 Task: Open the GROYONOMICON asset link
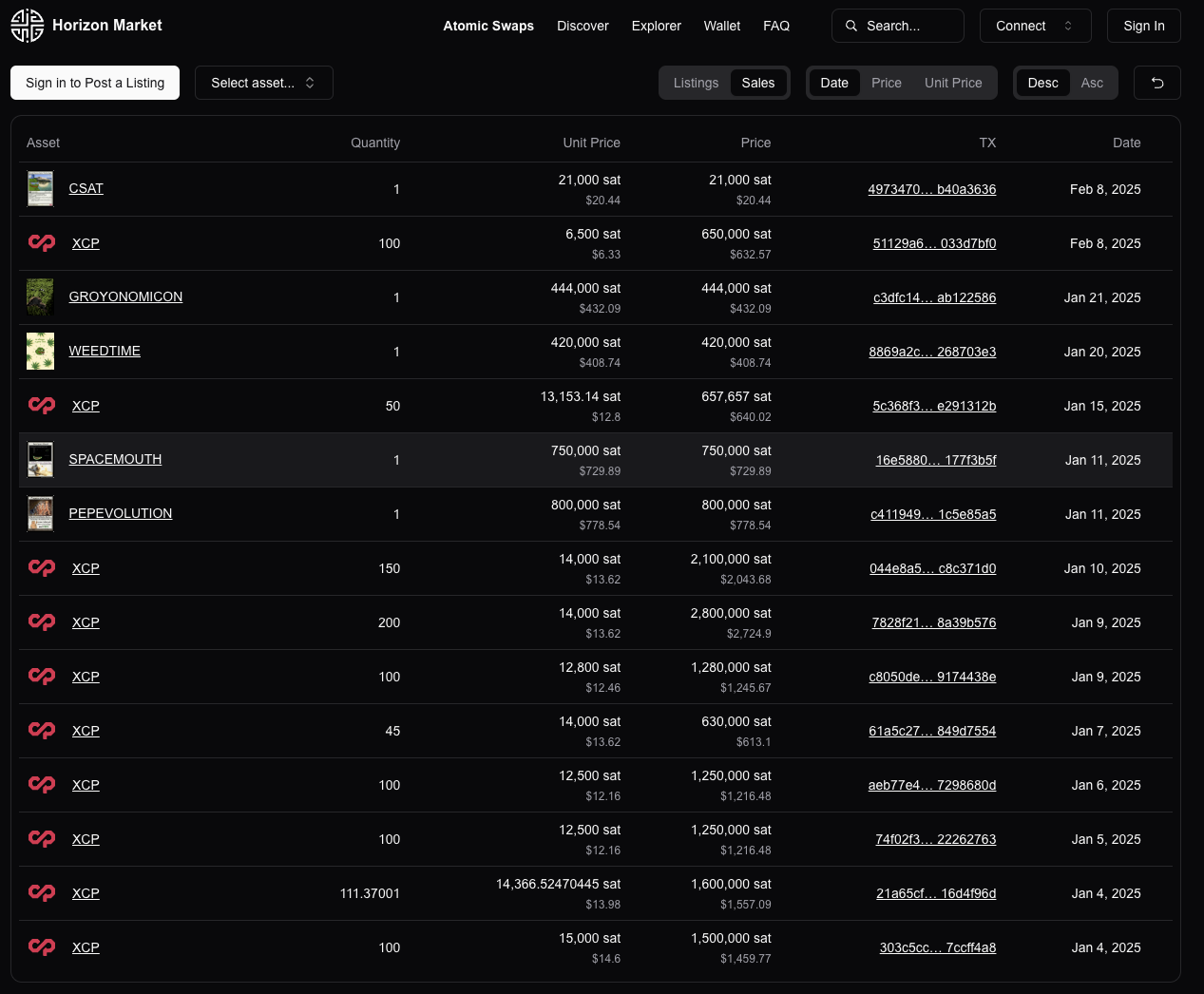125,296
